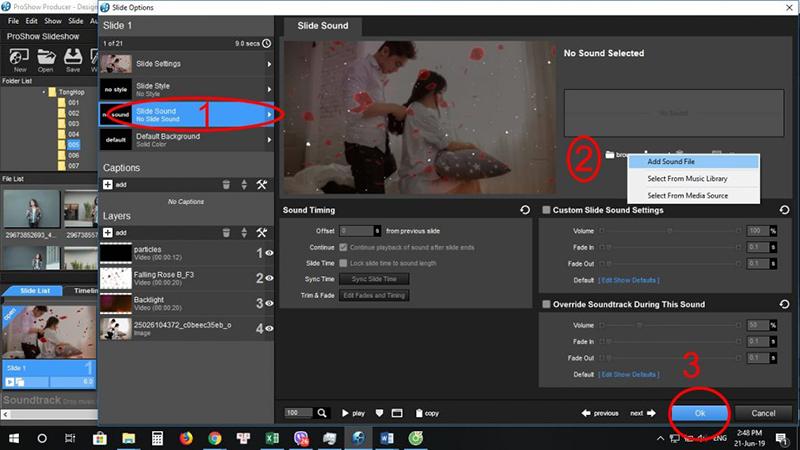
Task: Delete layer using the Layers trash icon
Action: coord(226,233)
